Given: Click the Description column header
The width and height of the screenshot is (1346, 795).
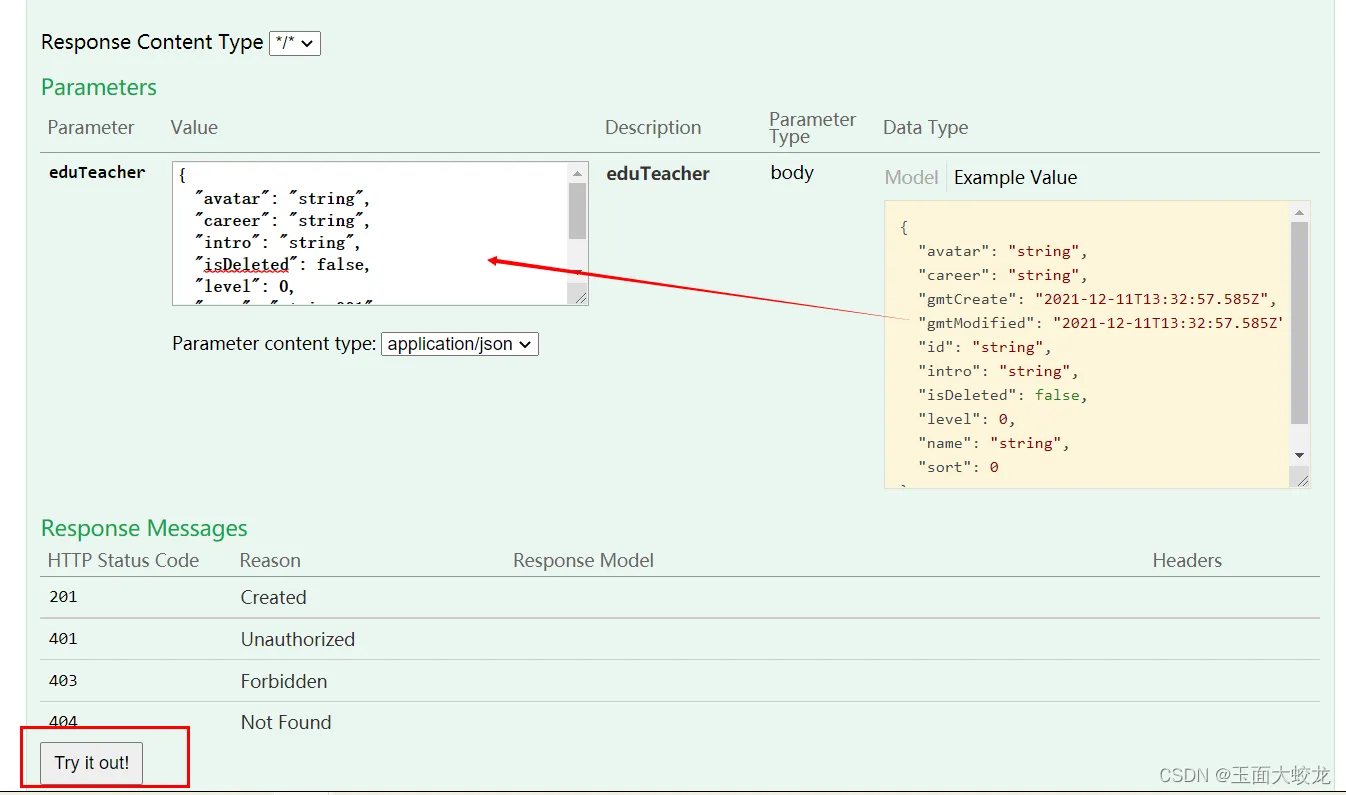Looking at the screenshot, I should click(x=653, y=128).
